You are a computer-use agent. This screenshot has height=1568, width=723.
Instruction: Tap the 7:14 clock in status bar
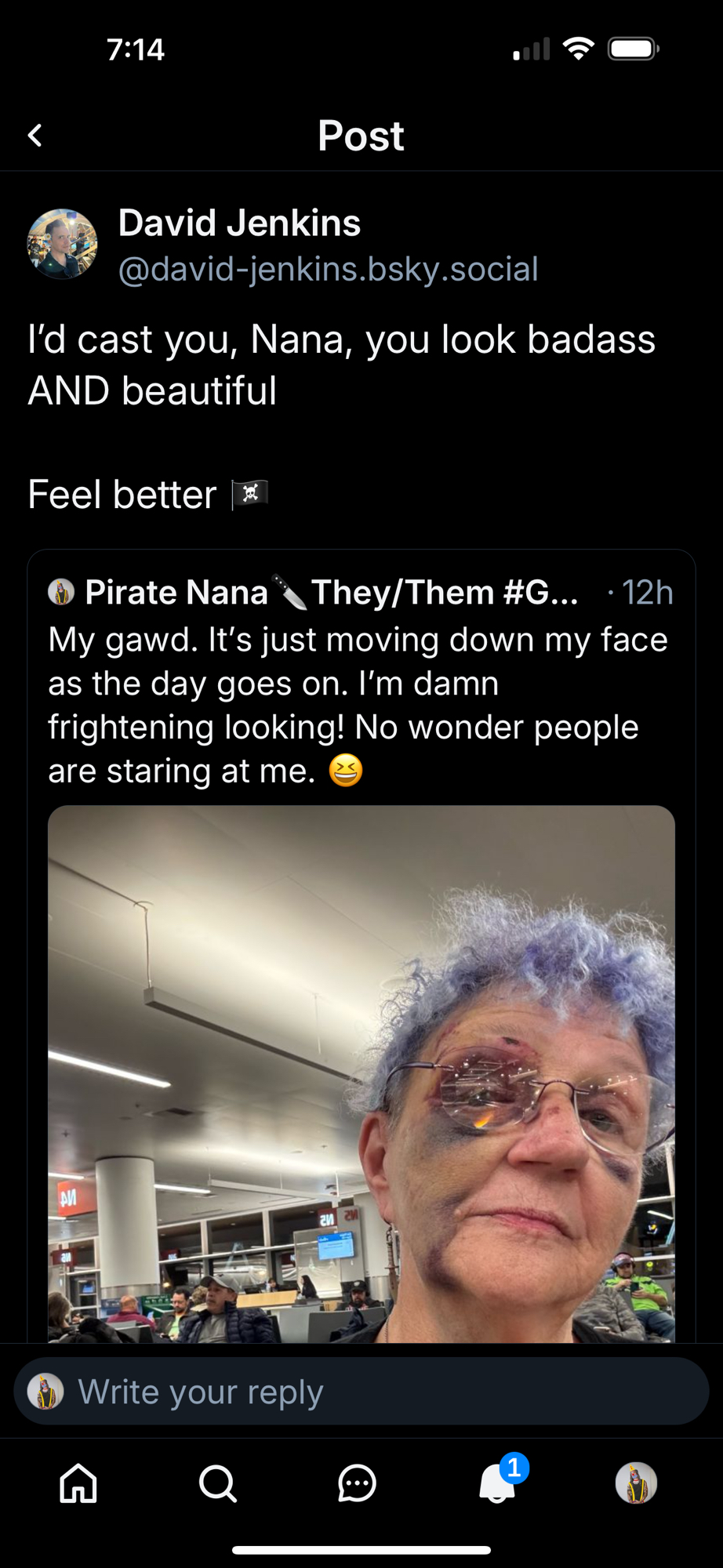click(x=136, y=50)
